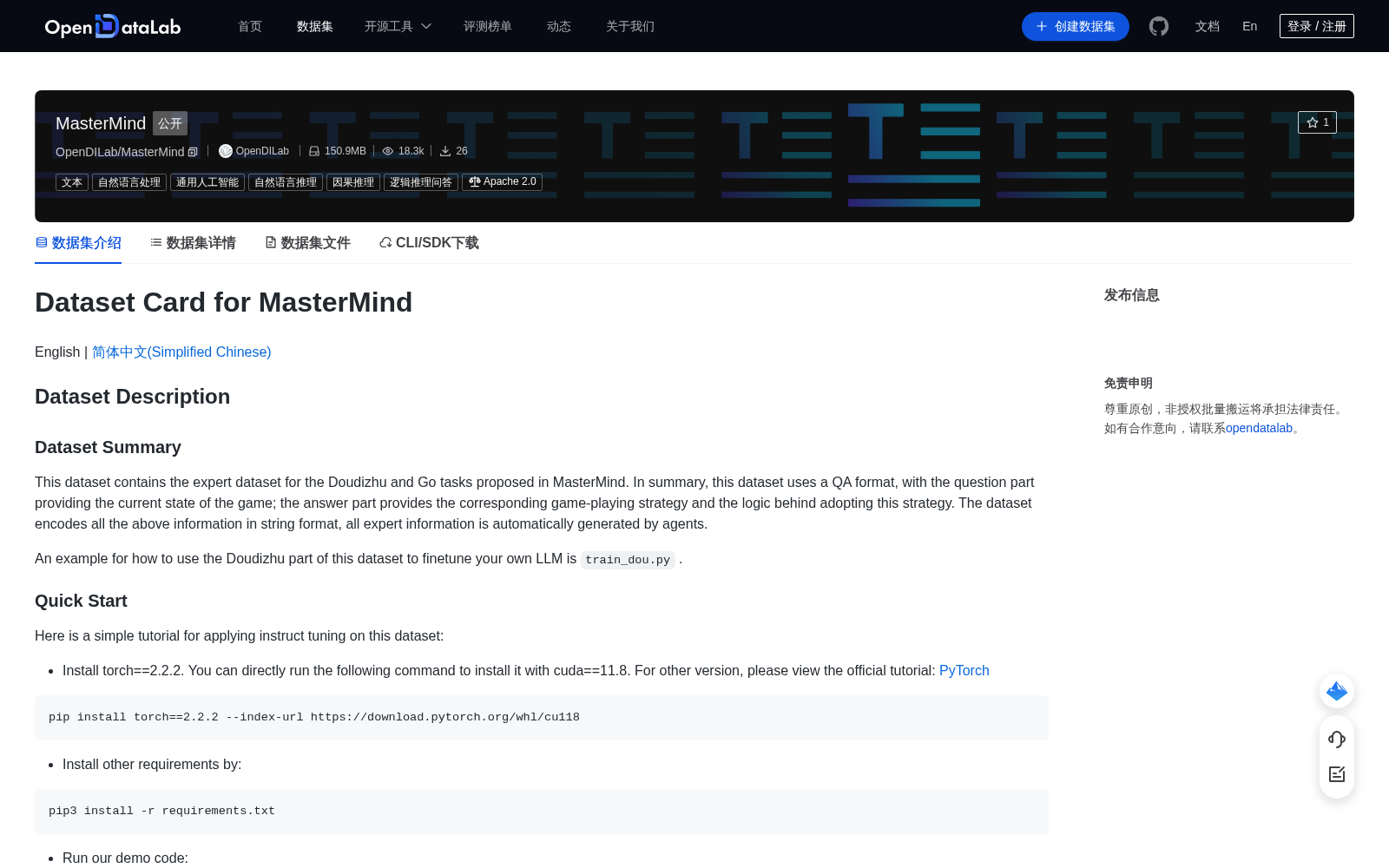Switch to the 数据集文件 tab
Screen dimensions: 1389x868
(x=307, y=243)
